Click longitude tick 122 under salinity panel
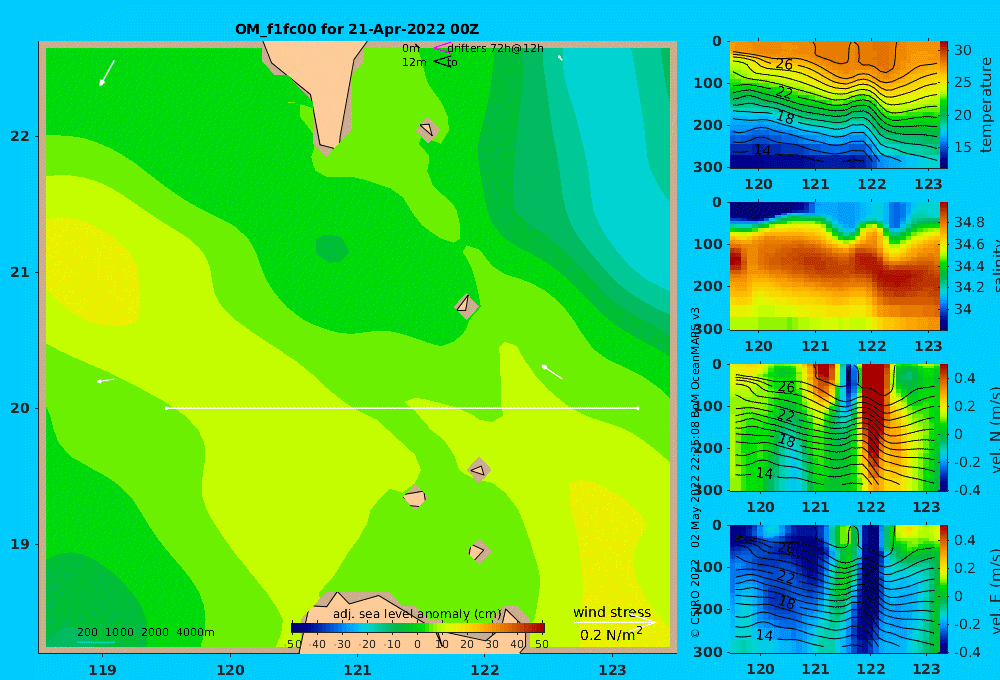1000x680 pixels. (x=872, y=346)
